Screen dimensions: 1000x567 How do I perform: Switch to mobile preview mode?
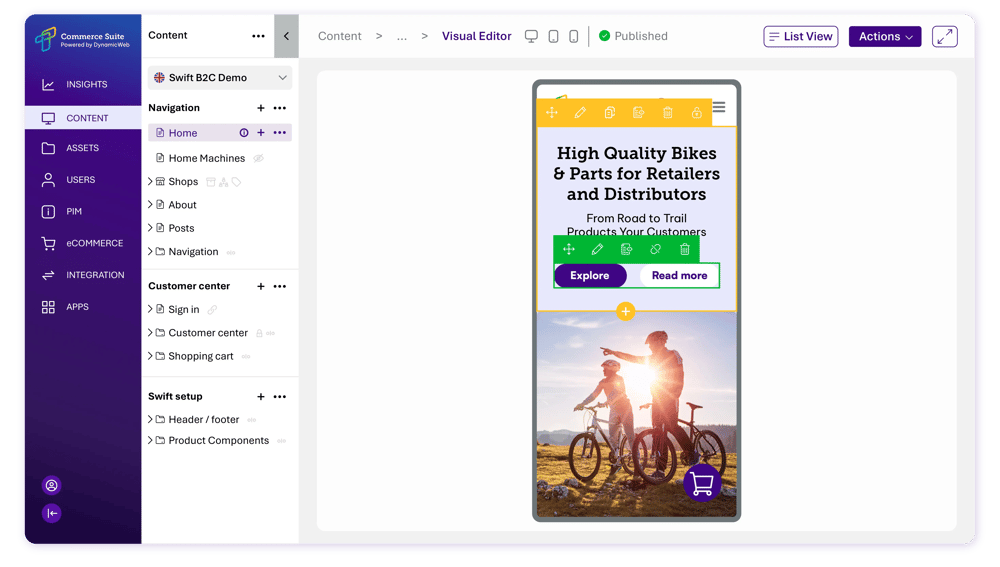click(x=574, y=36)
